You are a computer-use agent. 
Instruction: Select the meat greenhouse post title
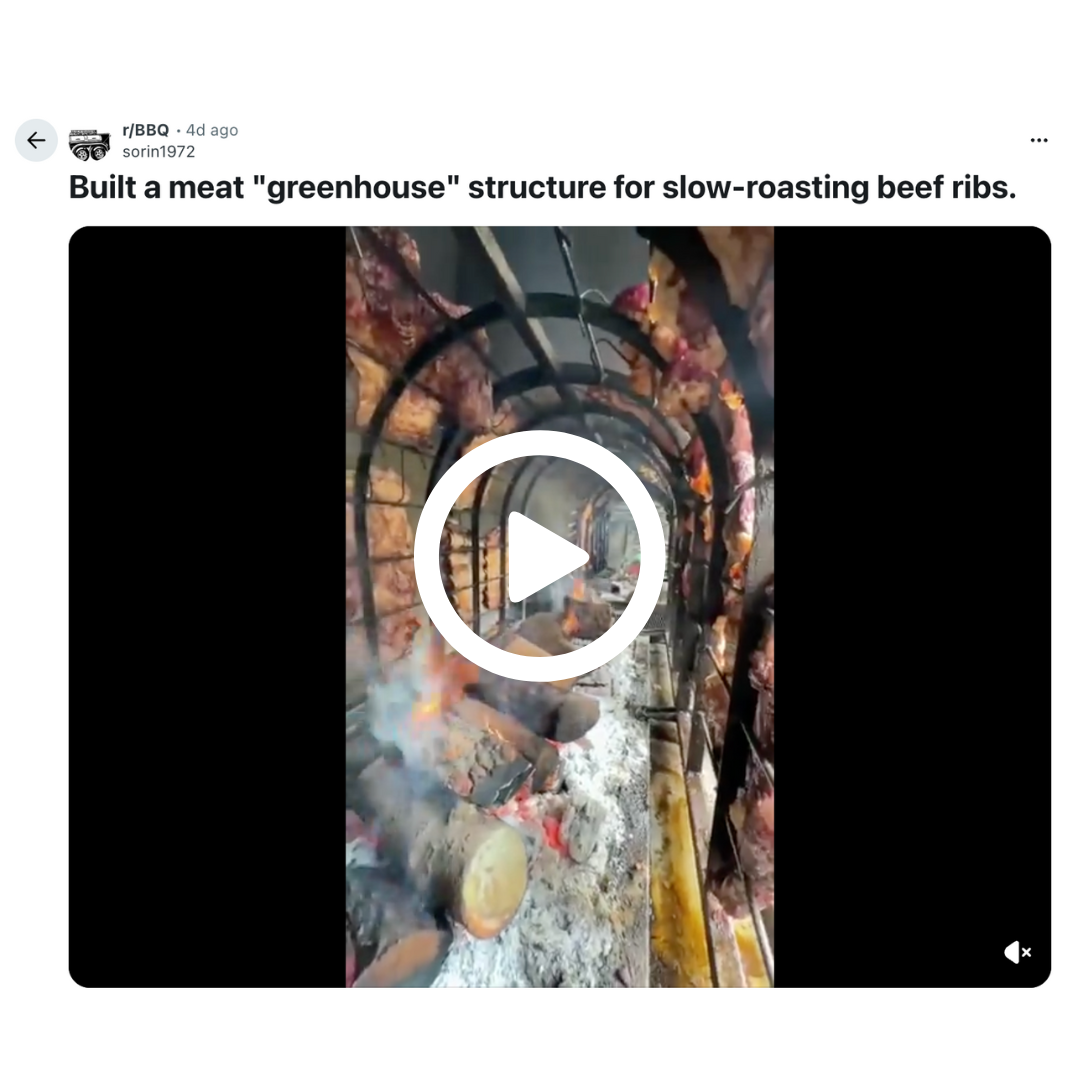point(542,187)
